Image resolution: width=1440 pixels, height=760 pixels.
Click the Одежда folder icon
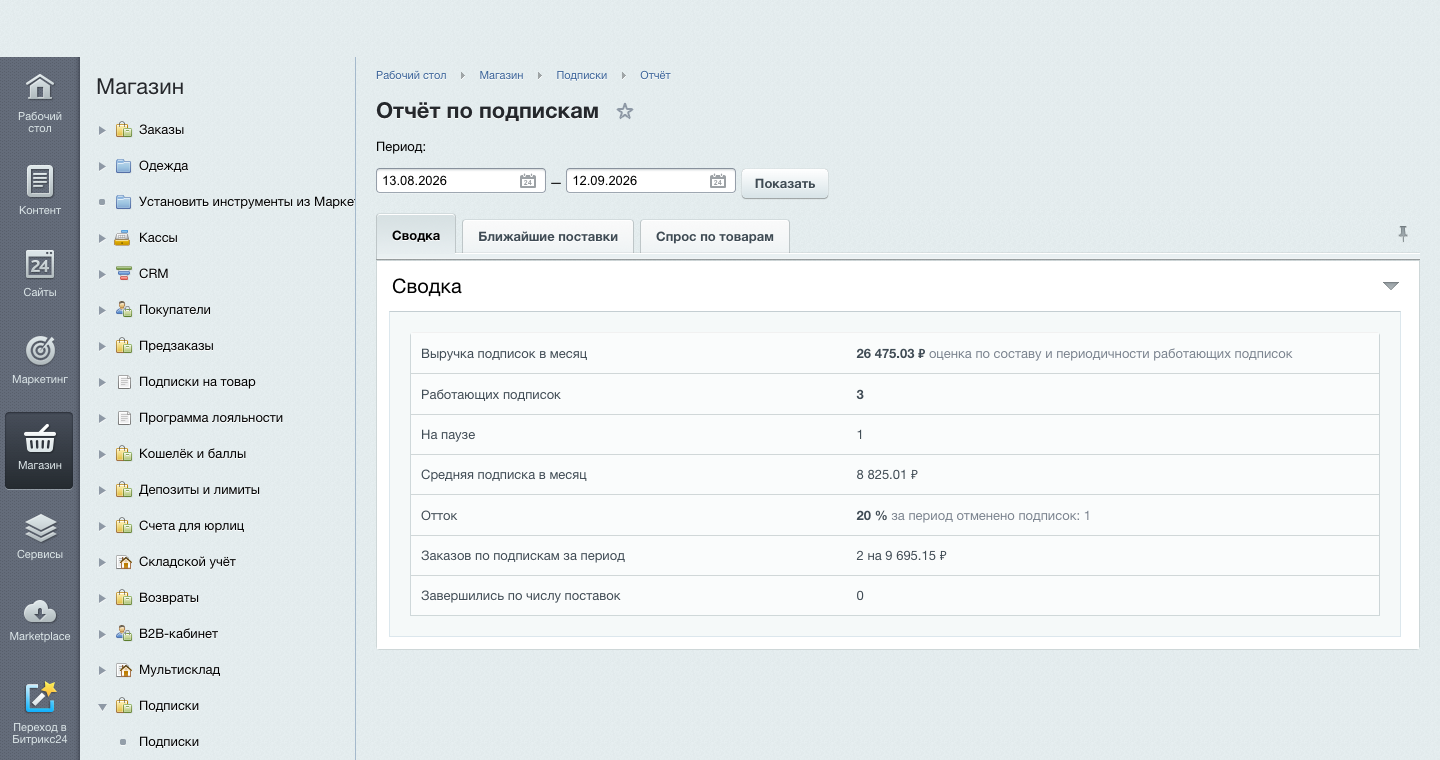[123, 166]
